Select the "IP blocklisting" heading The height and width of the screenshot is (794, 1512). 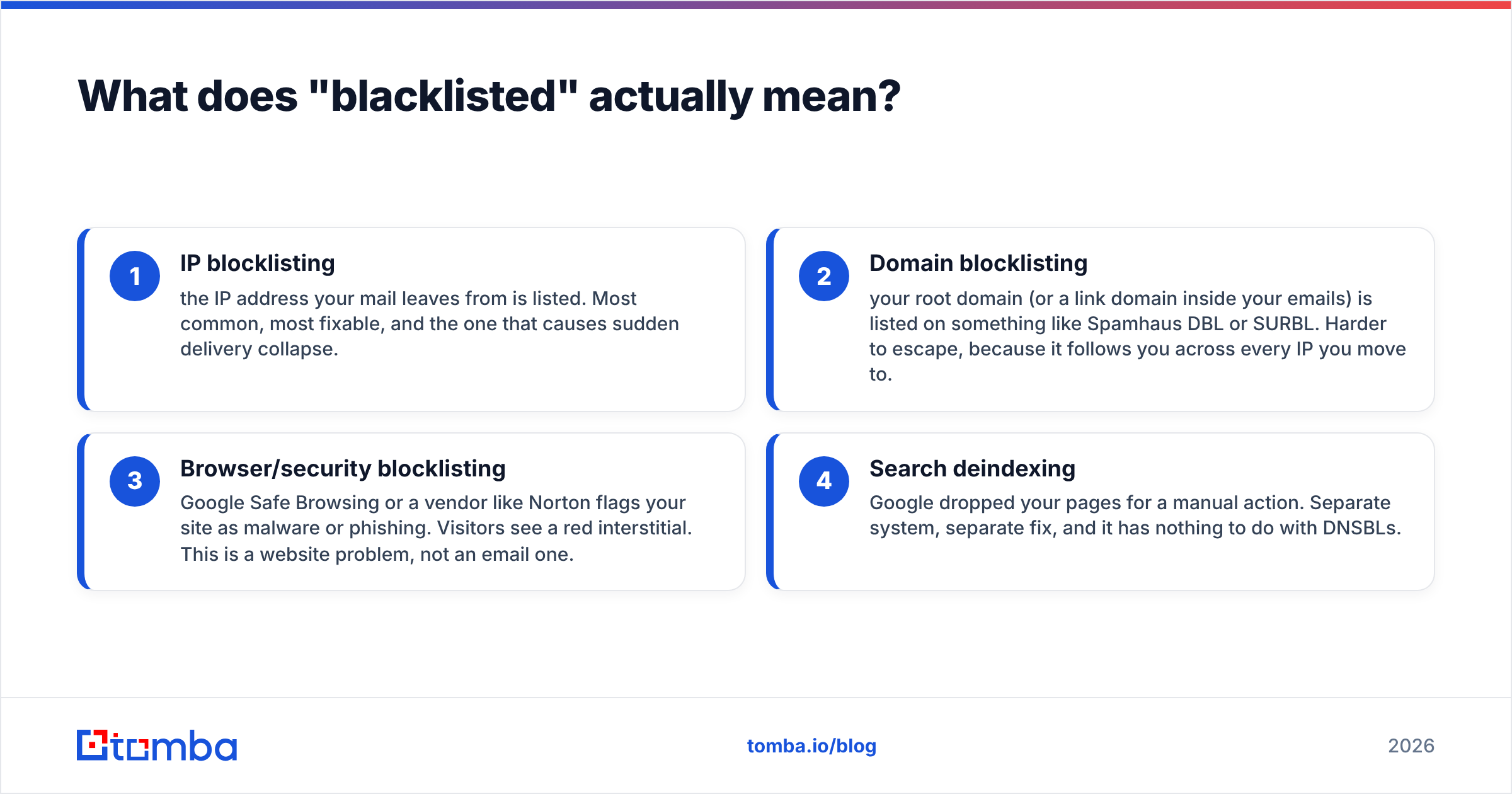coord(257,263)
